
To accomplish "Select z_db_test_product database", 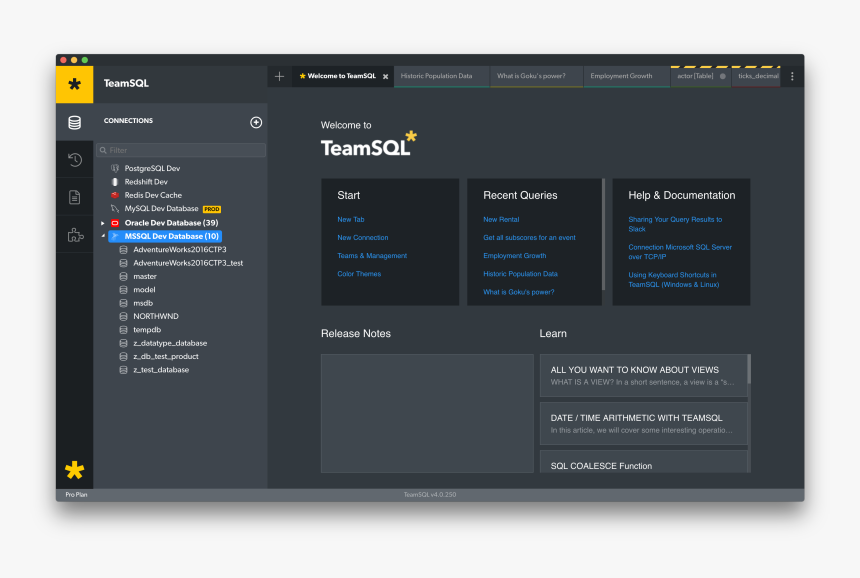I will pos(166,356).
